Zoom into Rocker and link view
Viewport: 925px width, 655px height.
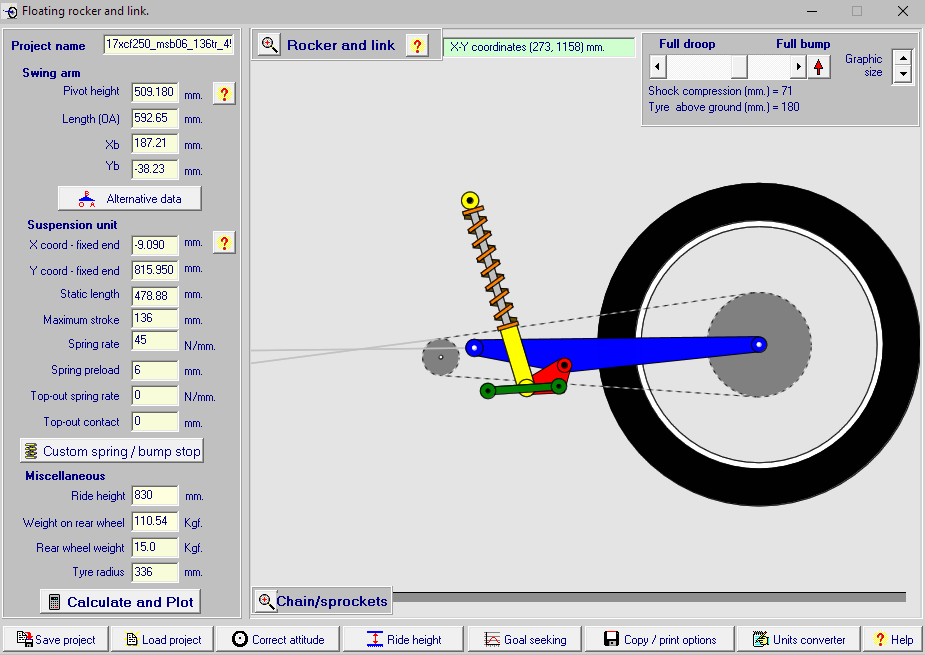pyautogui.click(x=270, y=45)
